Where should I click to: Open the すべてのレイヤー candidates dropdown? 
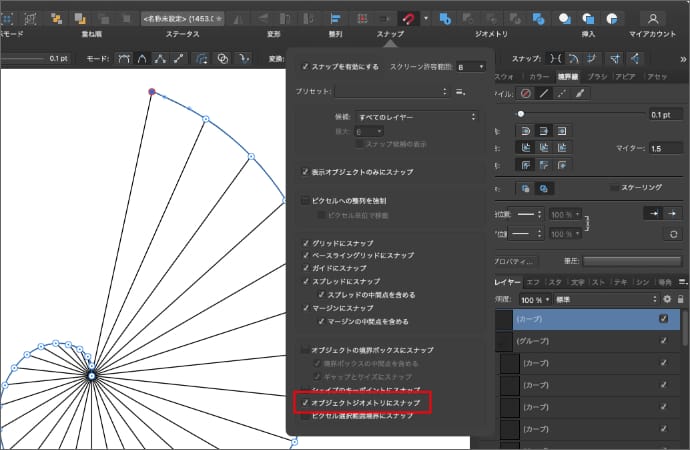pyautogui.click(x=418, y=117)
